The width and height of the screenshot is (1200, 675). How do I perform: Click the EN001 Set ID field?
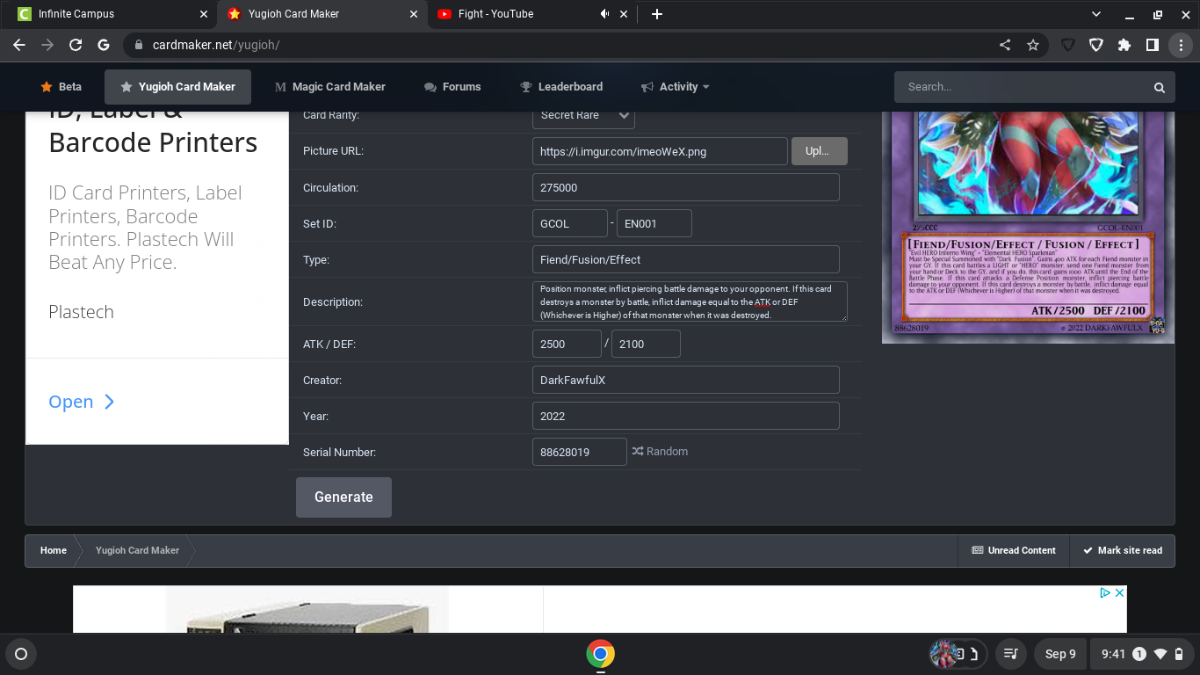pyautogui.click(x=654, y=224)
